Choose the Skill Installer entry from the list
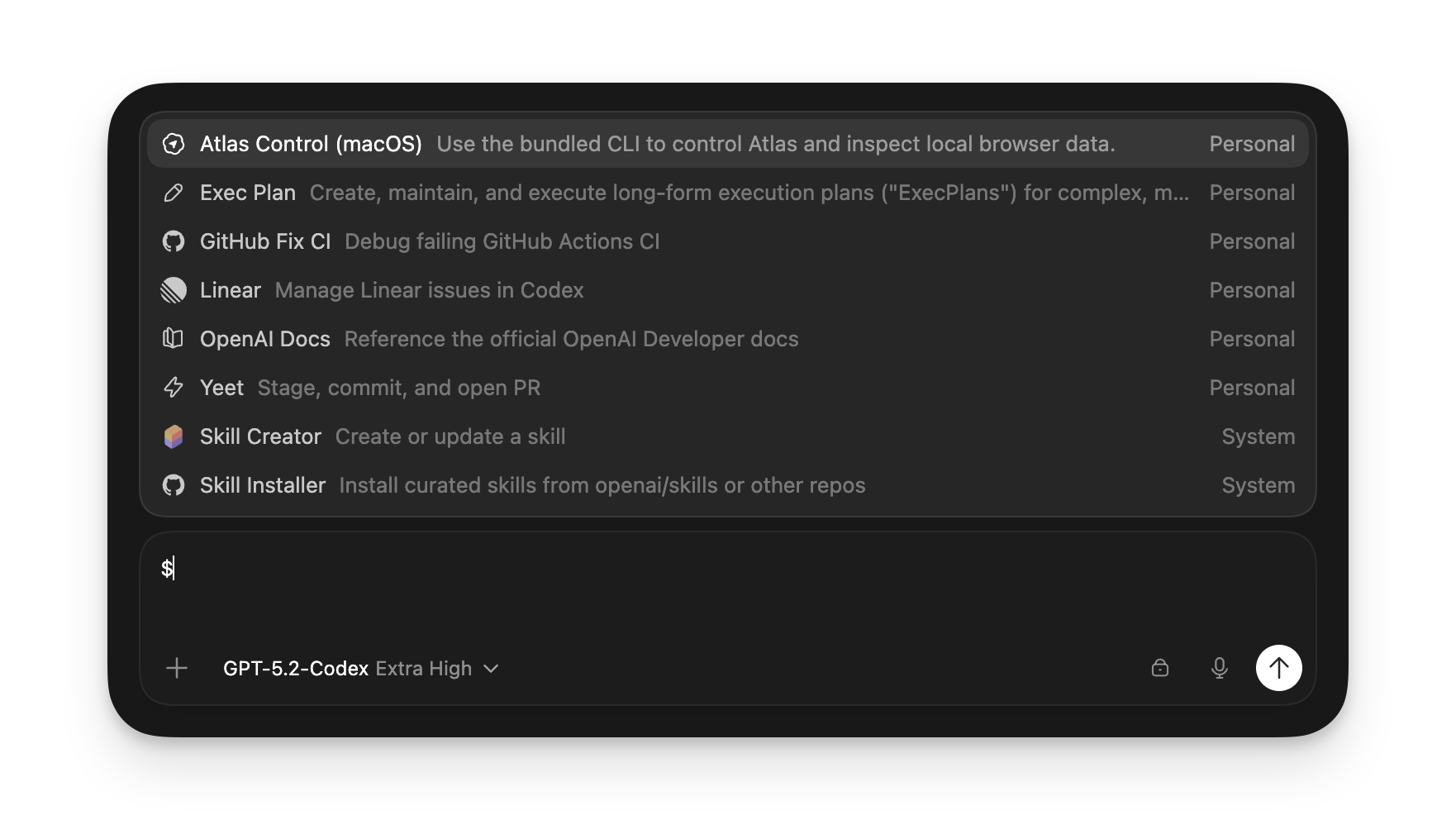 pos(578,485)
